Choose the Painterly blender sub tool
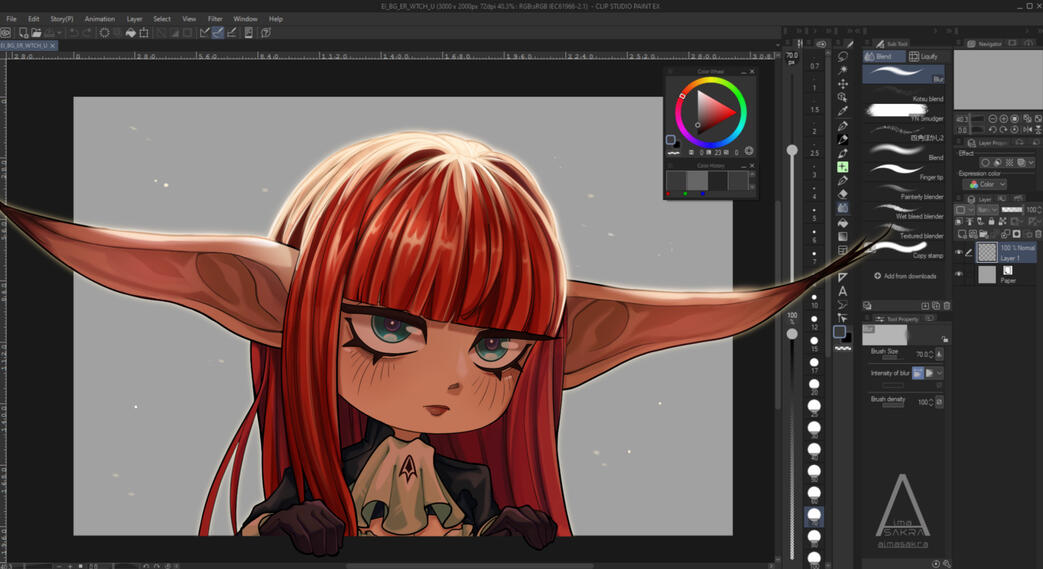The height and width of the screenshot is (569, 1043). (x=903, y=192)
